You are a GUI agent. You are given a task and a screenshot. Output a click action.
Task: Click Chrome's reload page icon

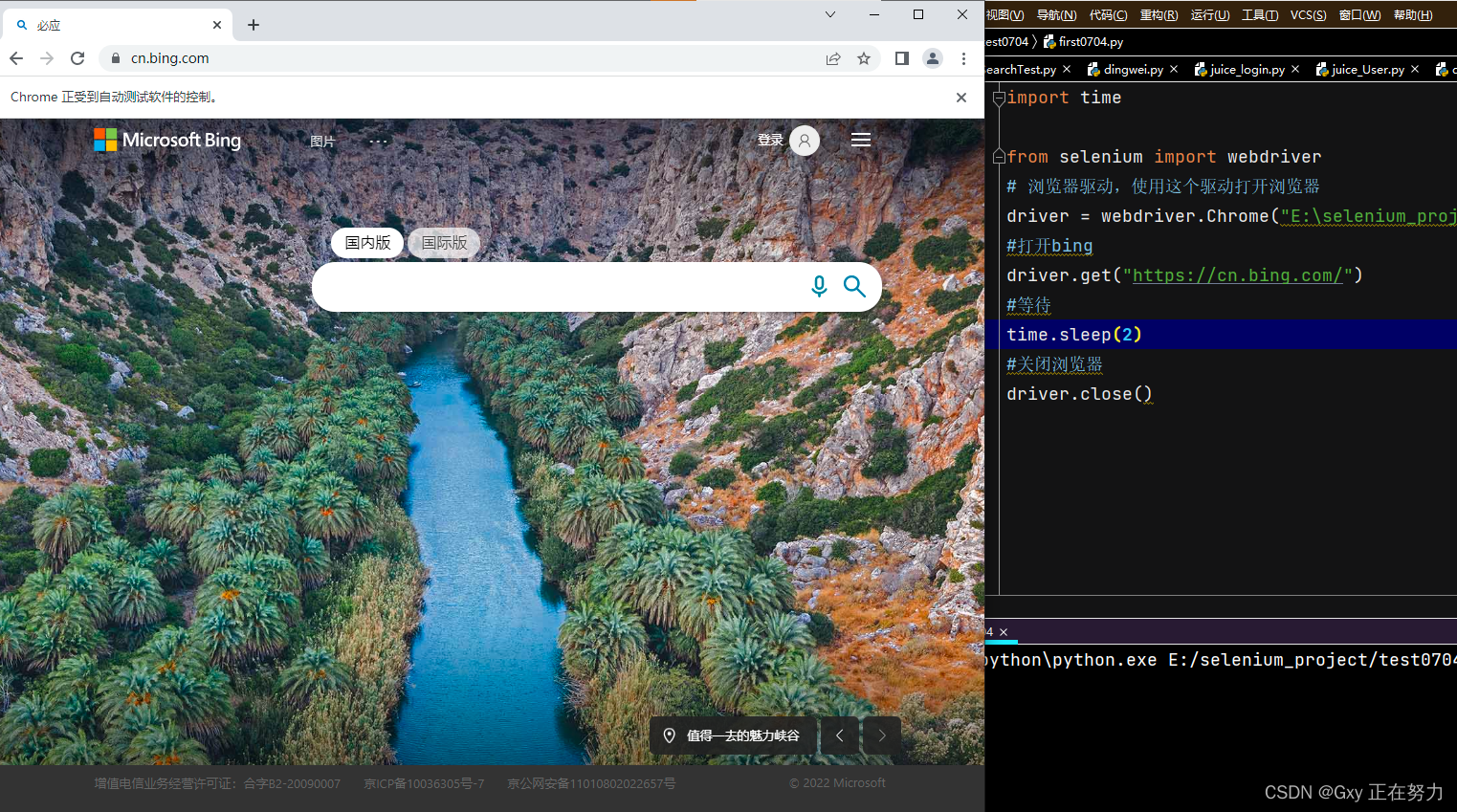(77, 57)
